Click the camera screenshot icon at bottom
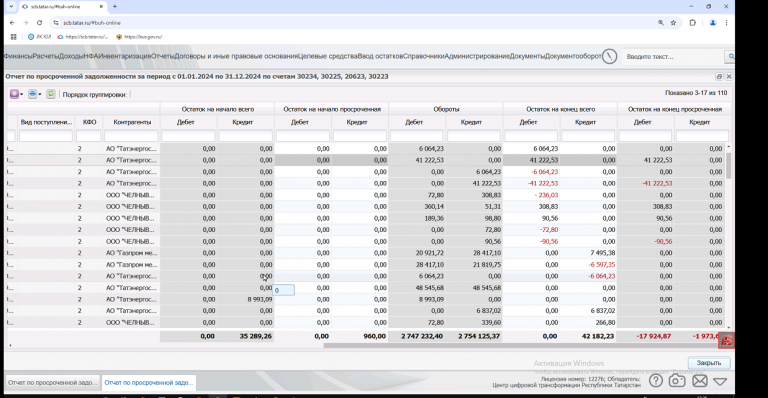The image size is (768, 398). point(677,380)
